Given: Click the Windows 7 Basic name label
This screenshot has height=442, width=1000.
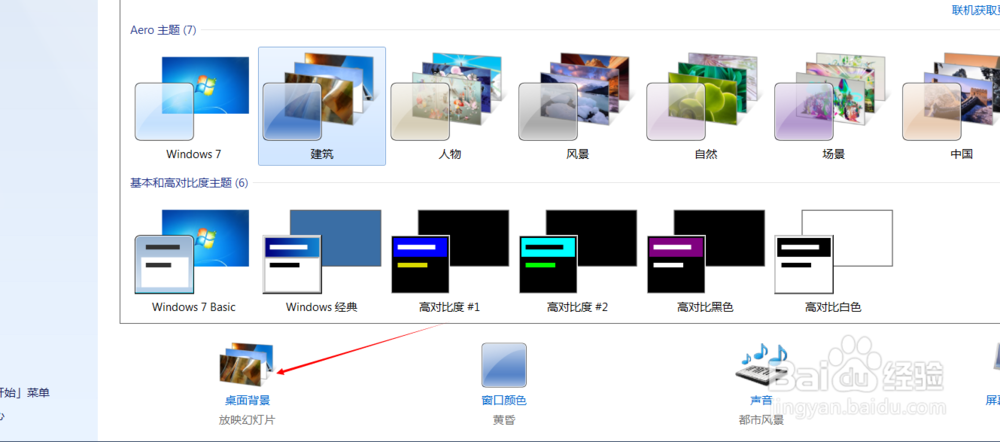Looking at the screenshot, I should point(194,307).
